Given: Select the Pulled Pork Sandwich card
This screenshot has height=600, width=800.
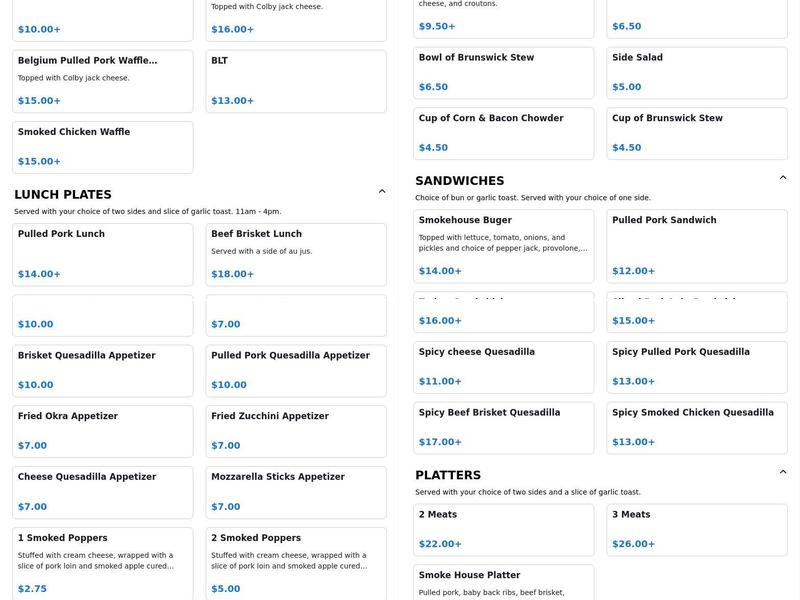Looking at the screenshot, I should coord(697,246).
